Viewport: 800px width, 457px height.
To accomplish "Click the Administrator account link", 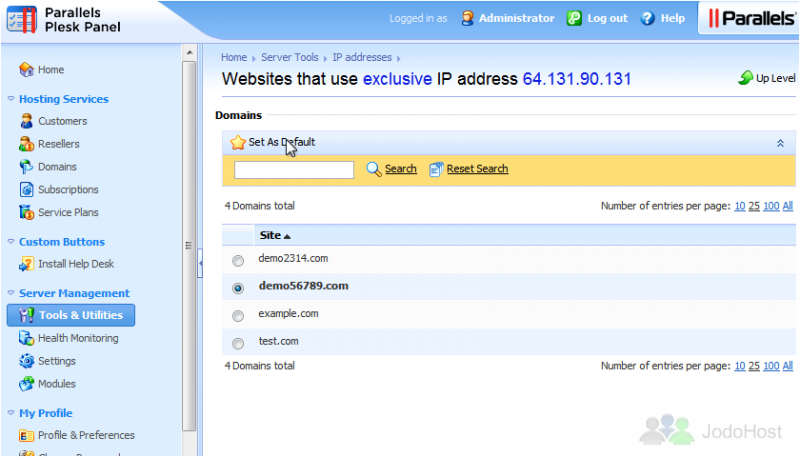I will pos(516,18).
